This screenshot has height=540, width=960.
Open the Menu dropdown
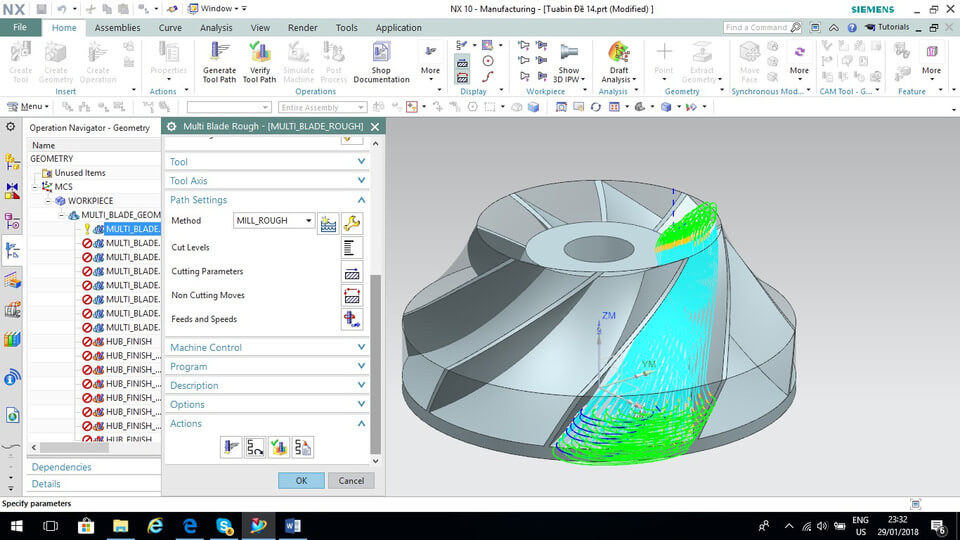point(28,107)
